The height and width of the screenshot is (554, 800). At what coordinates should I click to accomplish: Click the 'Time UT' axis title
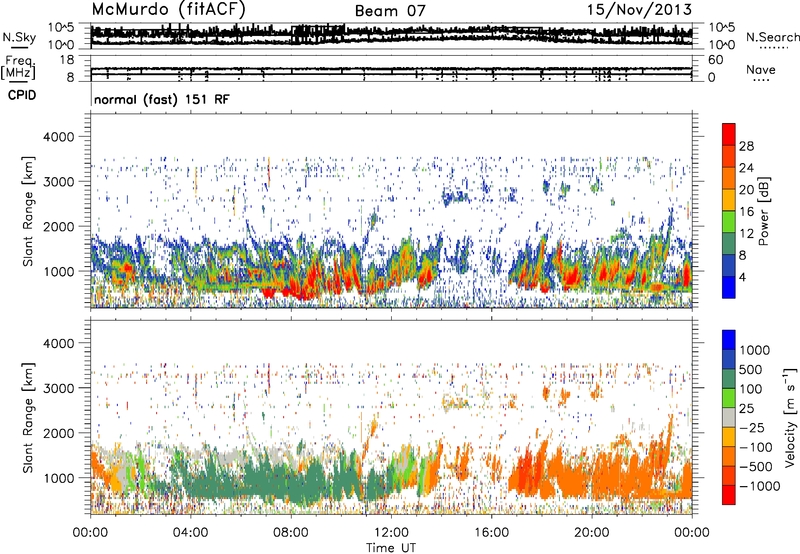tap(391, 547)
